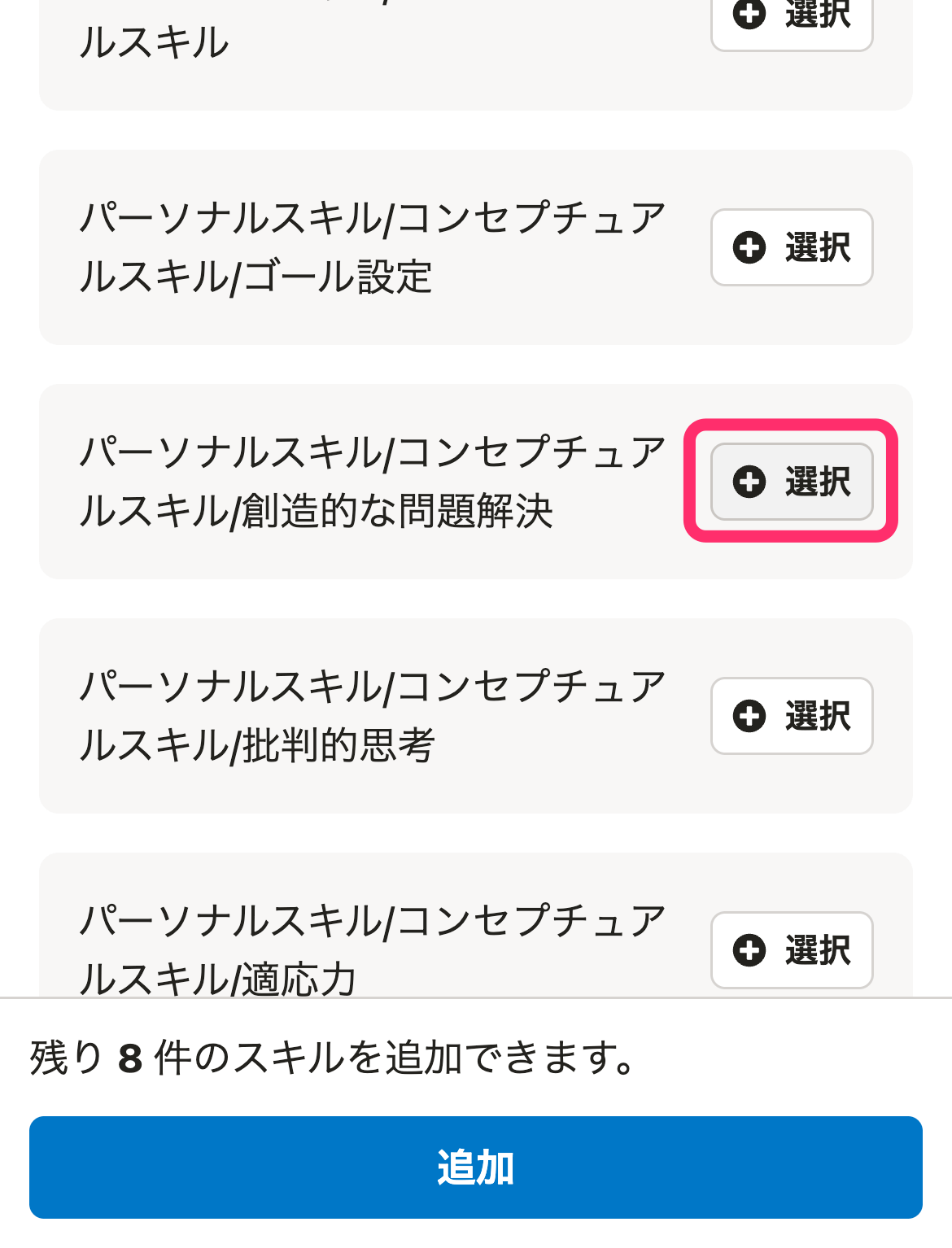Screen dimensions: 952x1248
Task: Click the 残り 8 件のスキルを追加できます message
Action: tap(334, 1058)
